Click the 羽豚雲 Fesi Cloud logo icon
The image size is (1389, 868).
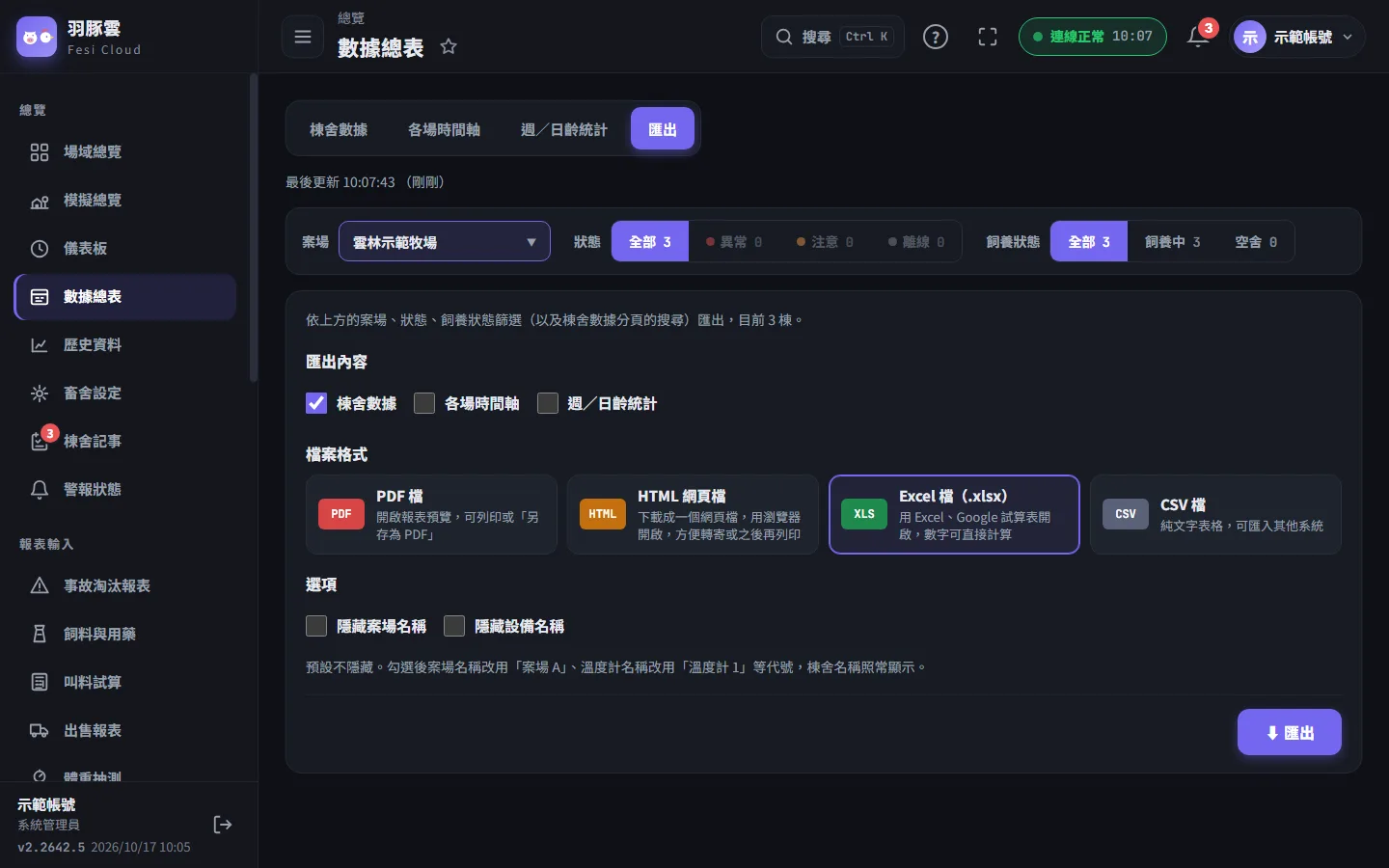coord(37,37)
